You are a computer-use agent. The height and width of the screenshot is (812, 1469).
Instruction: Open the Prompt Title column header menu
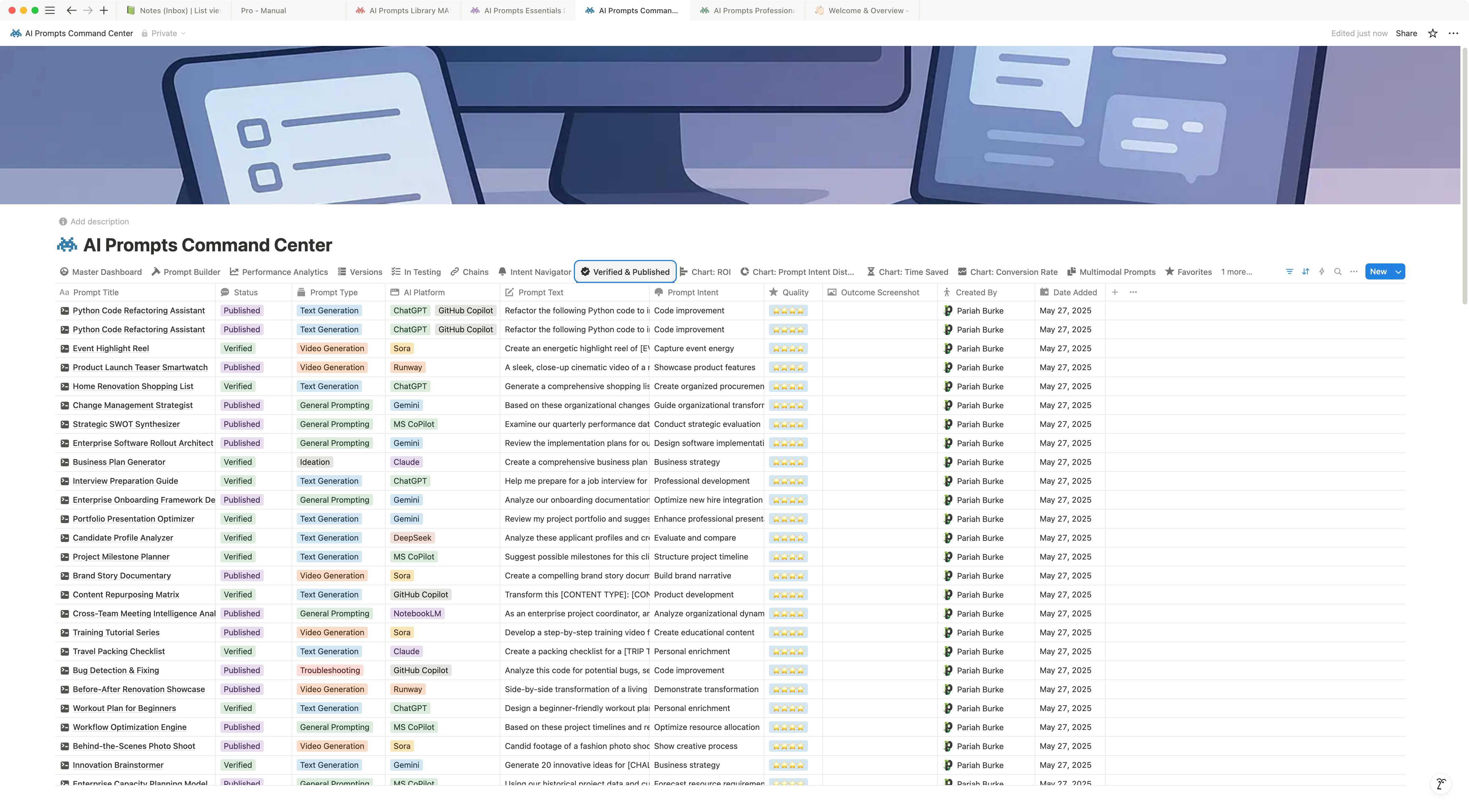pos(136,292)
